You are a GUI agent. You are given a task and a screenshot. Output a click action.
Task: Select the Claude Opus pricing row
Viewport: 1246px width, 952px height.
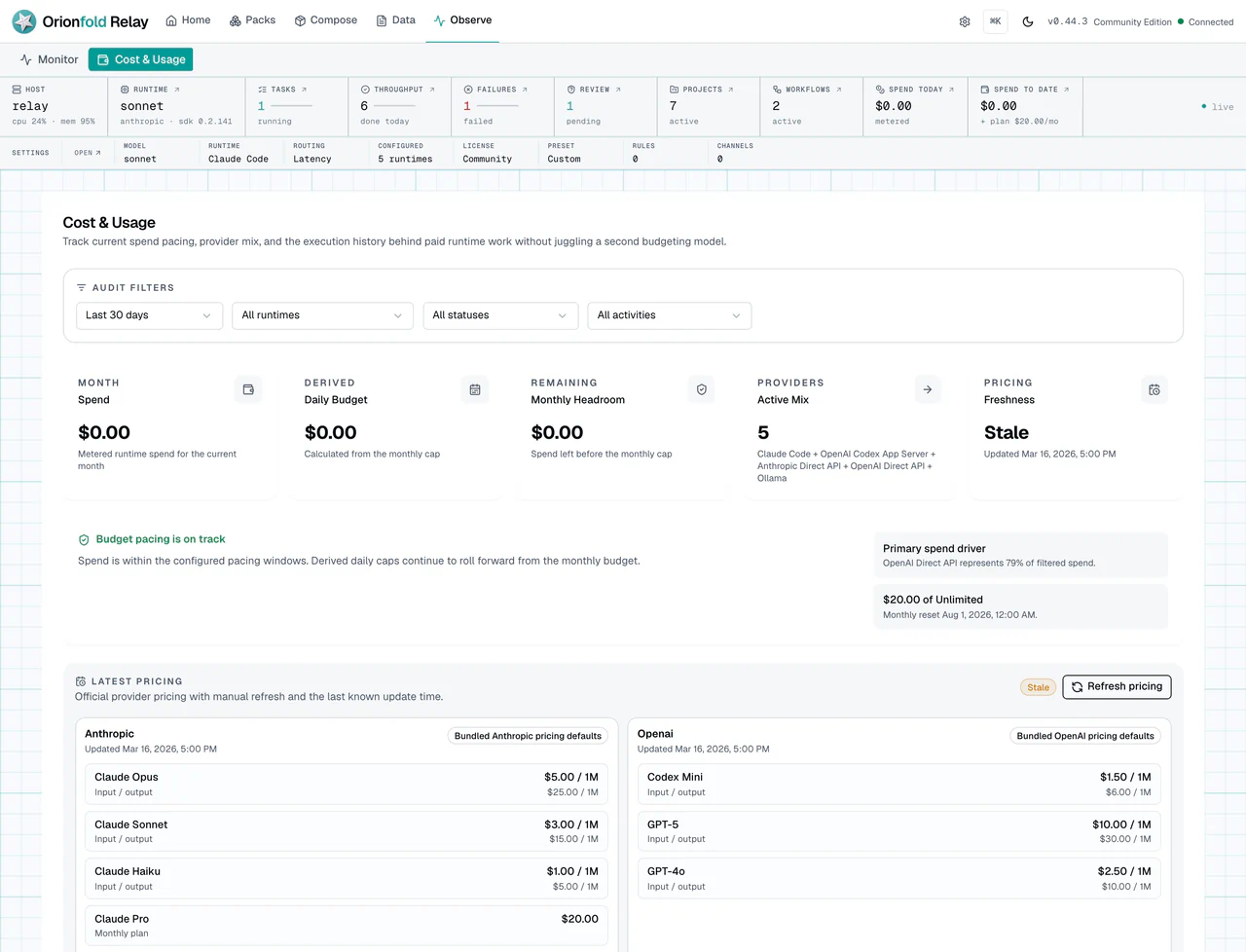[347, 785]
